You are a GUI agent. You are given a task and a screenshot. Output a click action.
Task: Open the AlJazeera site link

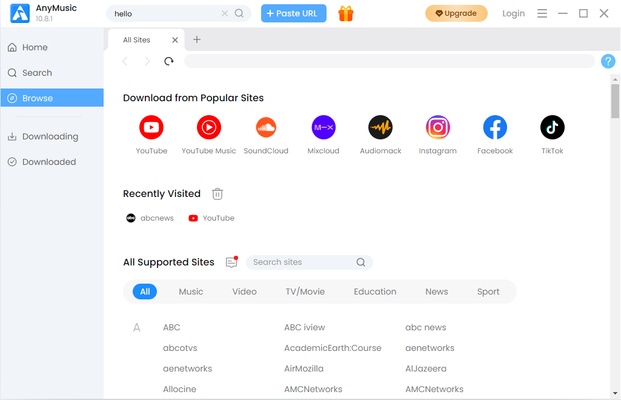(426, 368)
